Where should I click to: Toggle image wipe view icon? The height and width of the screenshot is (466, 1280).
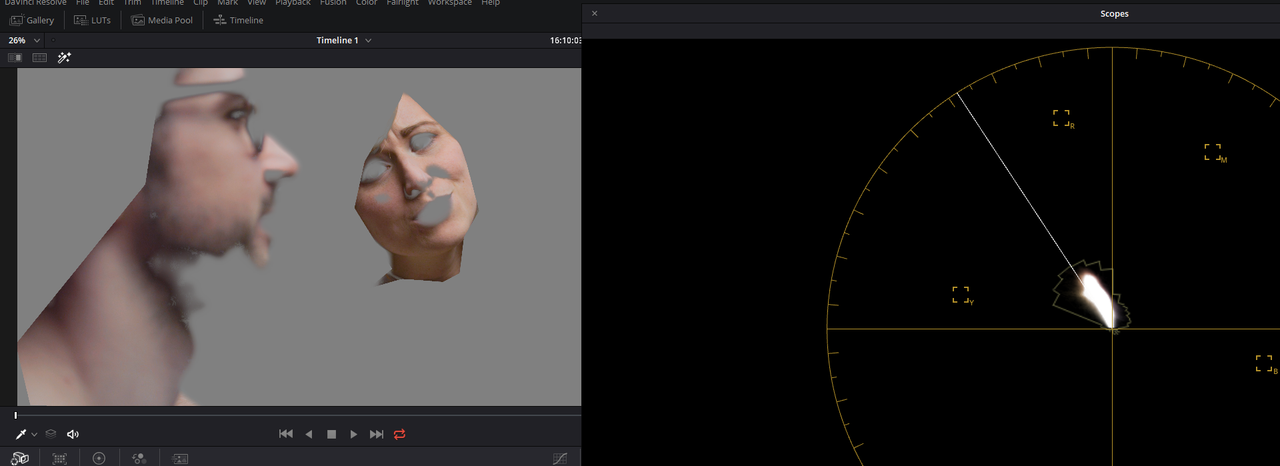coord(15,58)
